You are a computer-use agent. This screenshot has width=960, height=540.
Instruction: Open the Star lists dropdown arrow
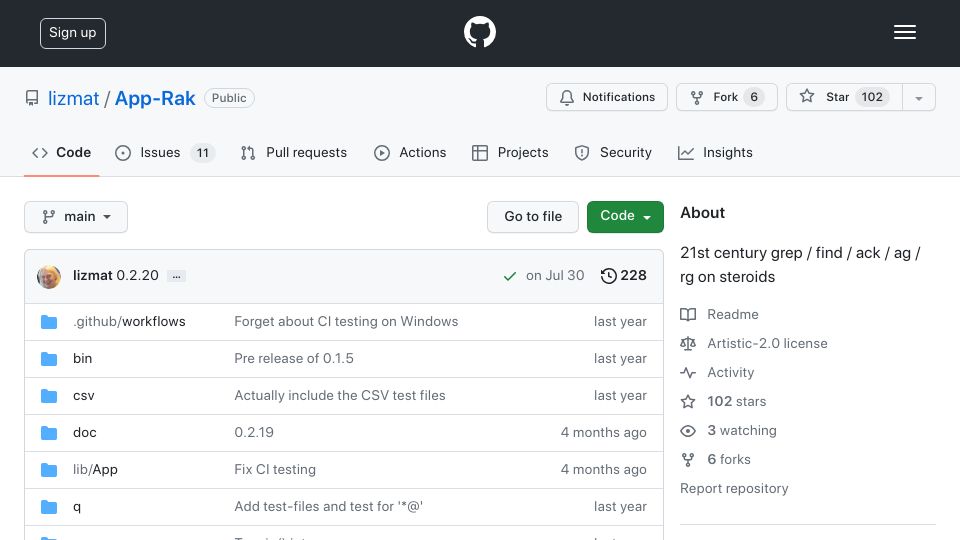(x=918, y=97)
